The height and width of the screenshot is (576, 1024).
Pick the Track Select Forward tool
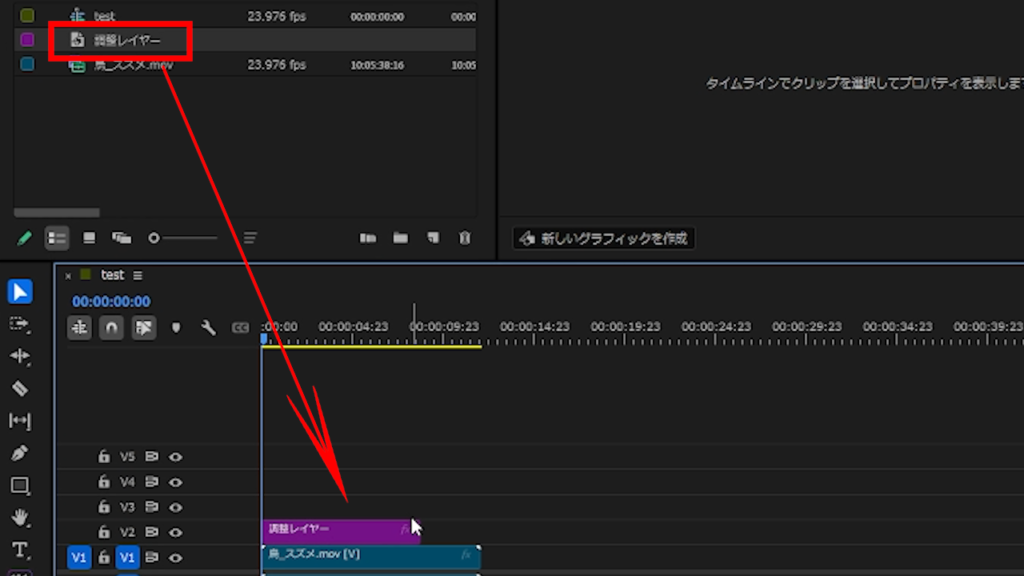(20, 324)
